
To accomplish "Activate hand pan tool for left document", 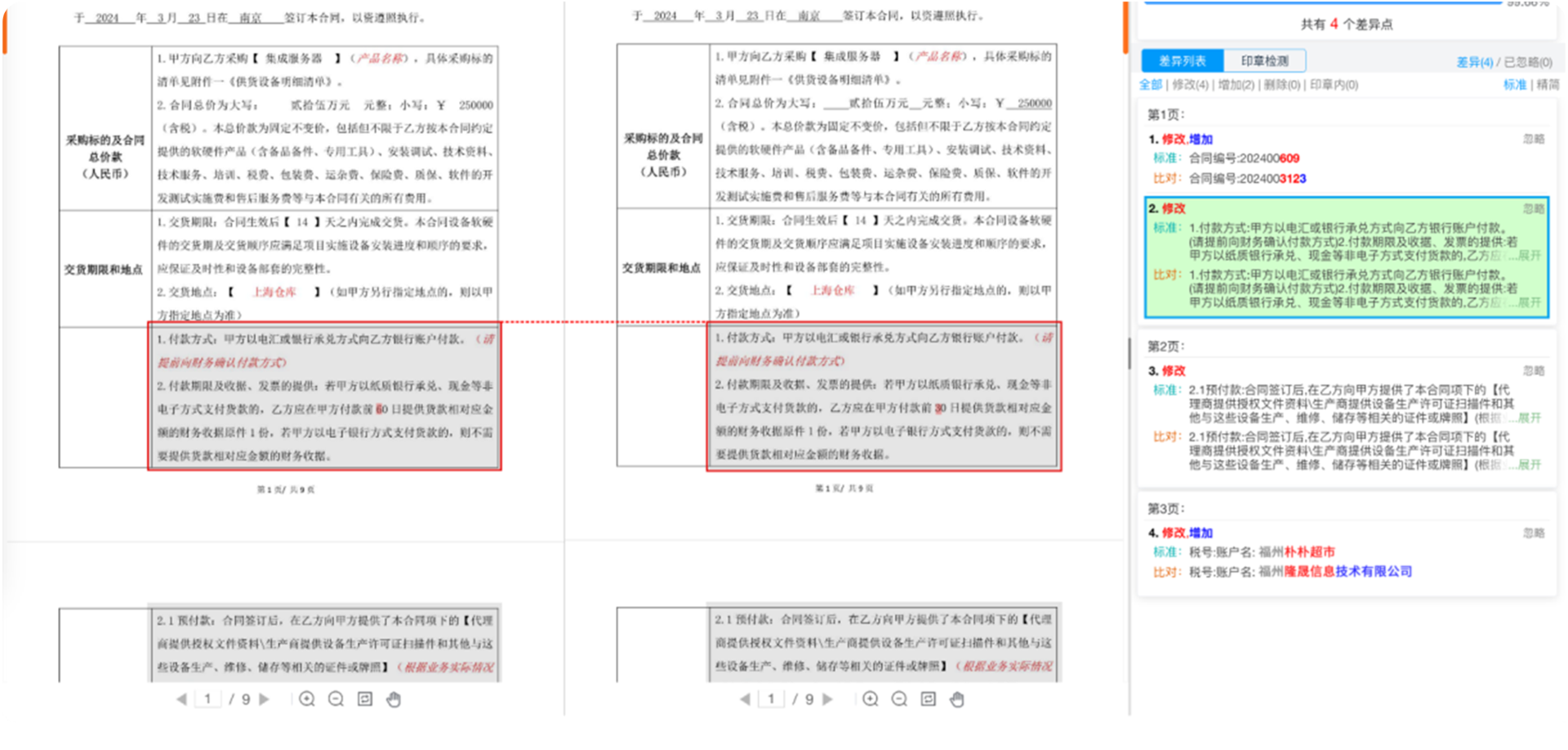I will [394, 699].
